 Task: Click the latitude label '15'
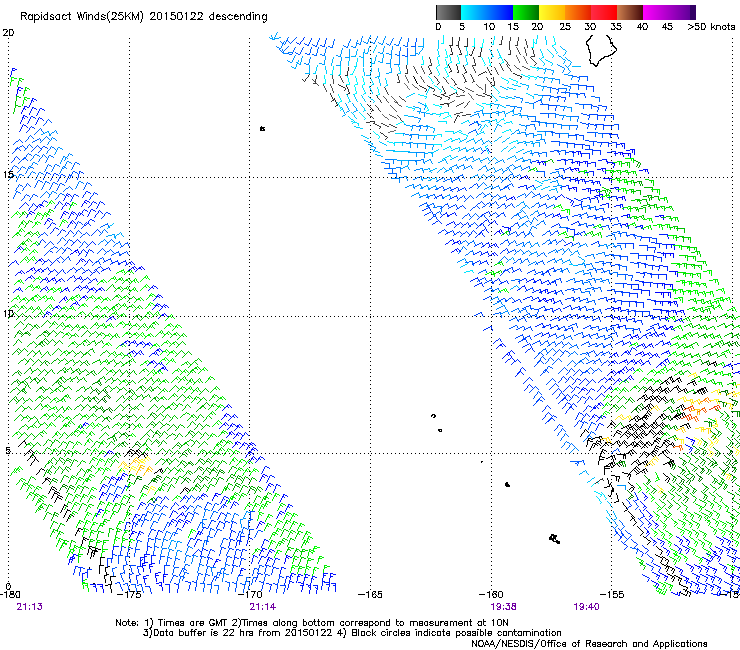point(8,174)
